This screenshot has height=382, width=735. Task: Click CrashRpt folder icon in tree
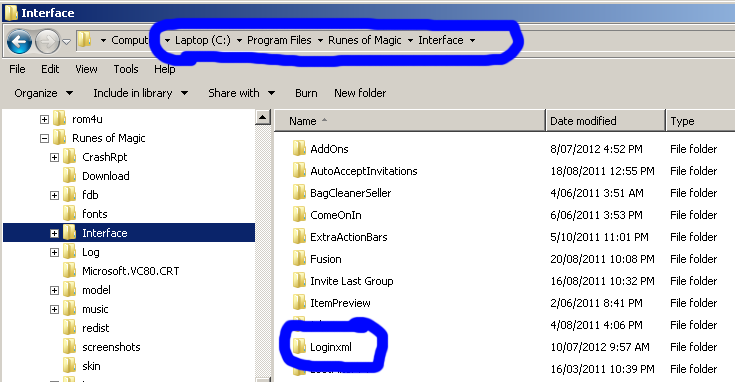point(69,157)
